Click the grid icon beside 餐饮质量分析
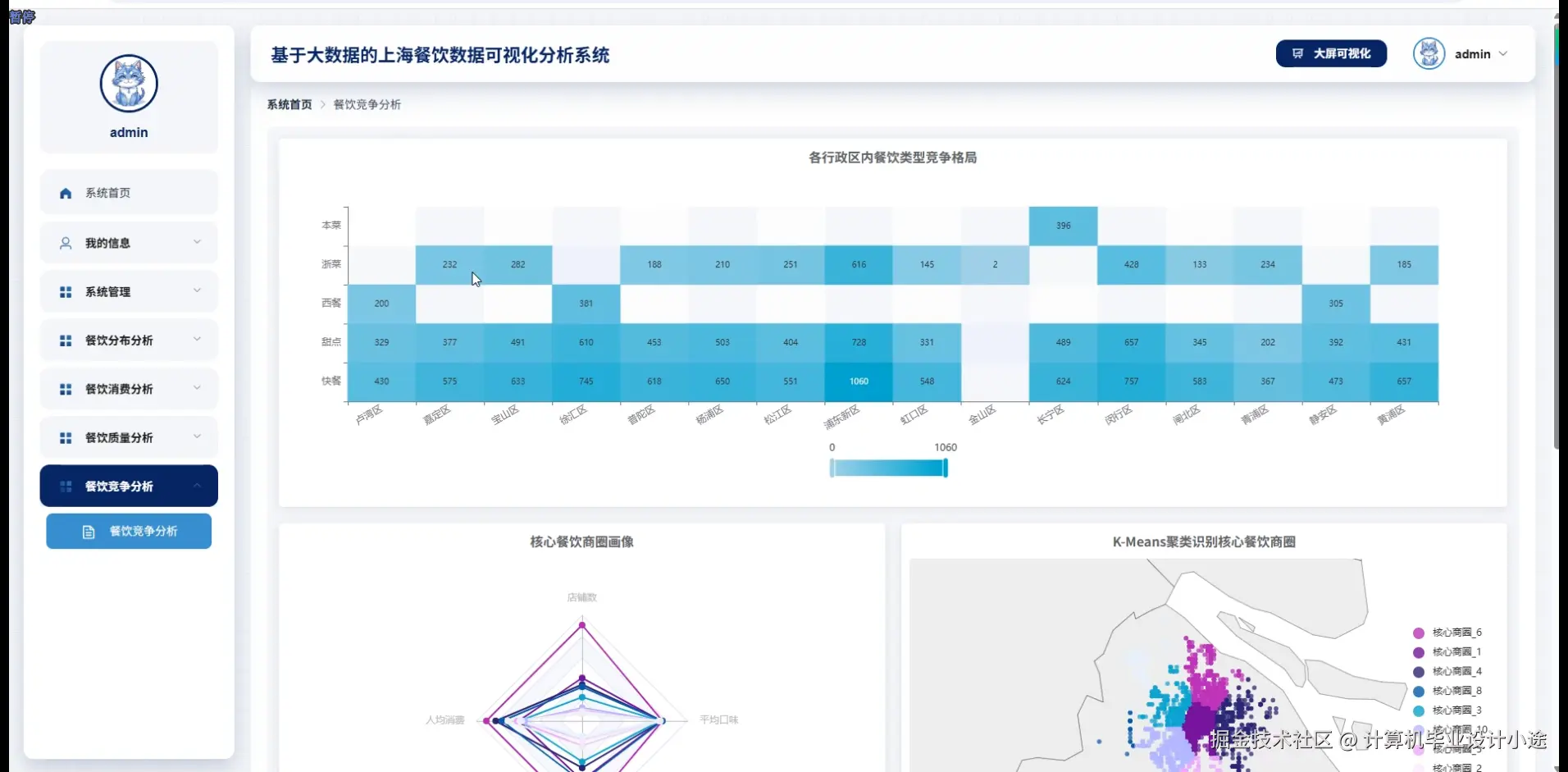1568x772 pixels. [66, 438]
